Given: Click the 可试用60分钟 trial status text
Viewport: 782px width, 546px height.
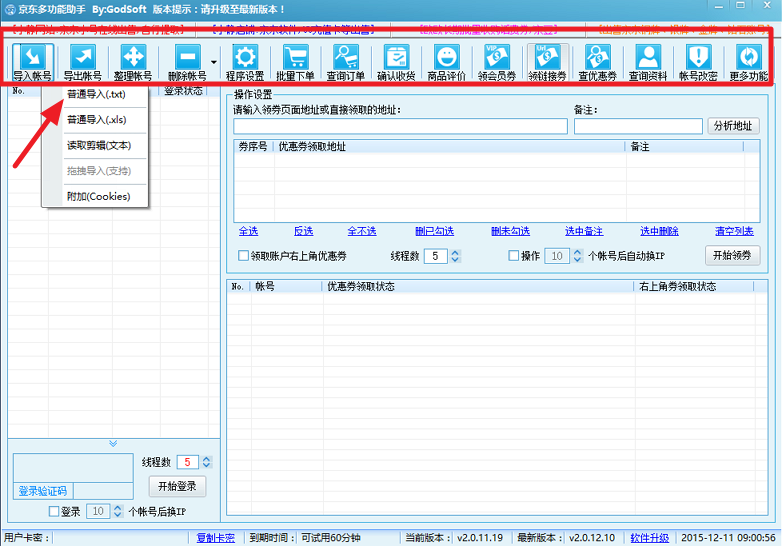Looking at the screenshot, I should point(331,538).
